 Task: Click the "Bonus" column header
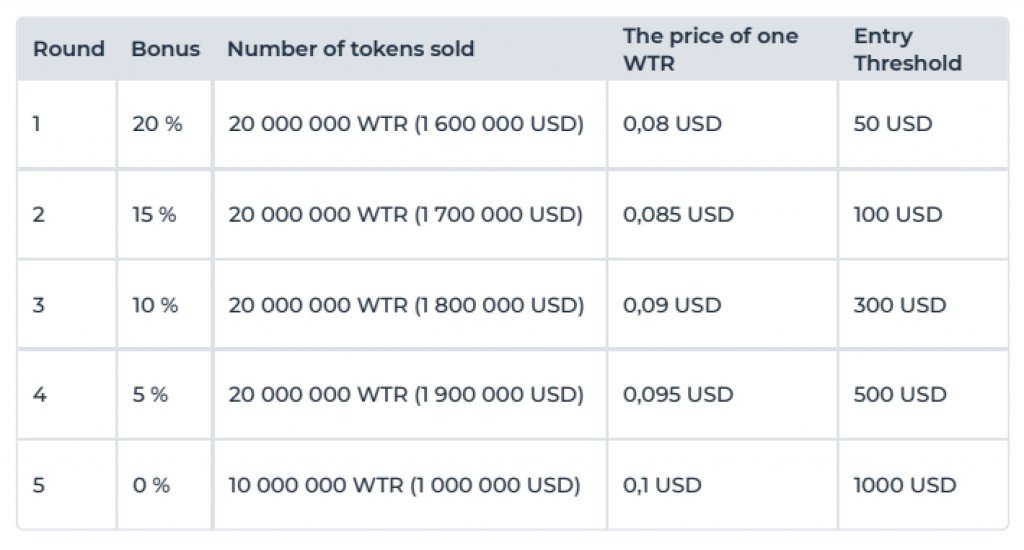[166, 49]
